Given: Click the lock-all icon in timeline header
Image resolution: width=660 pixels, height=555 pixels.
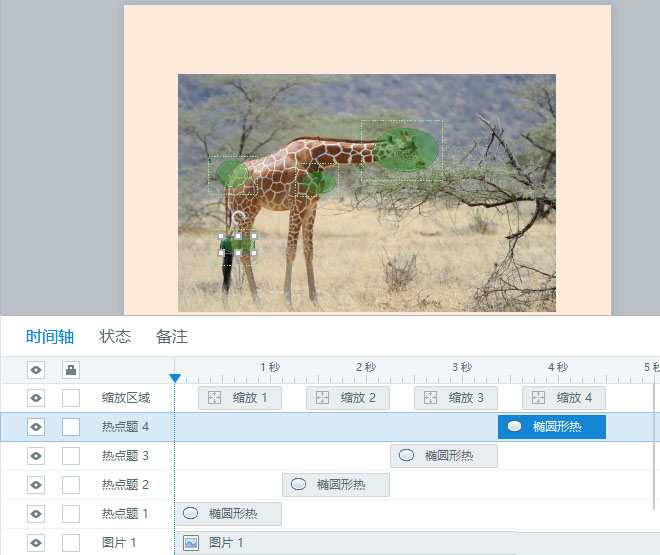Looking at the screenshot, I should pos(71,370).
